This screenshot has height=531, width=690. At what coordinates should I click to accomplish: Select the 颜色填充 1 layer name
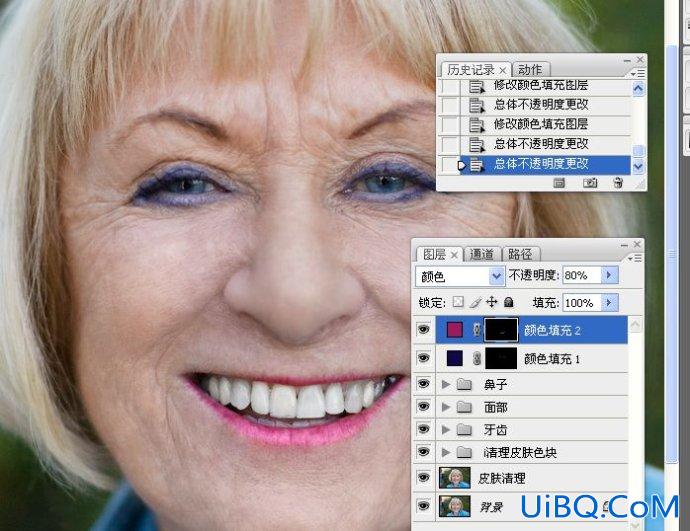[x=552, y=359]
